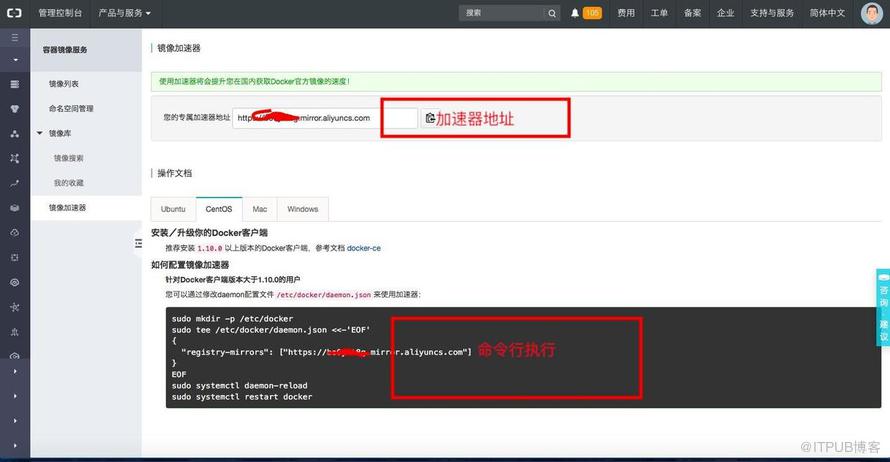Open 管理控制台 in the top bar
Screen dimensions: 890x462
[x=60, y=12]
